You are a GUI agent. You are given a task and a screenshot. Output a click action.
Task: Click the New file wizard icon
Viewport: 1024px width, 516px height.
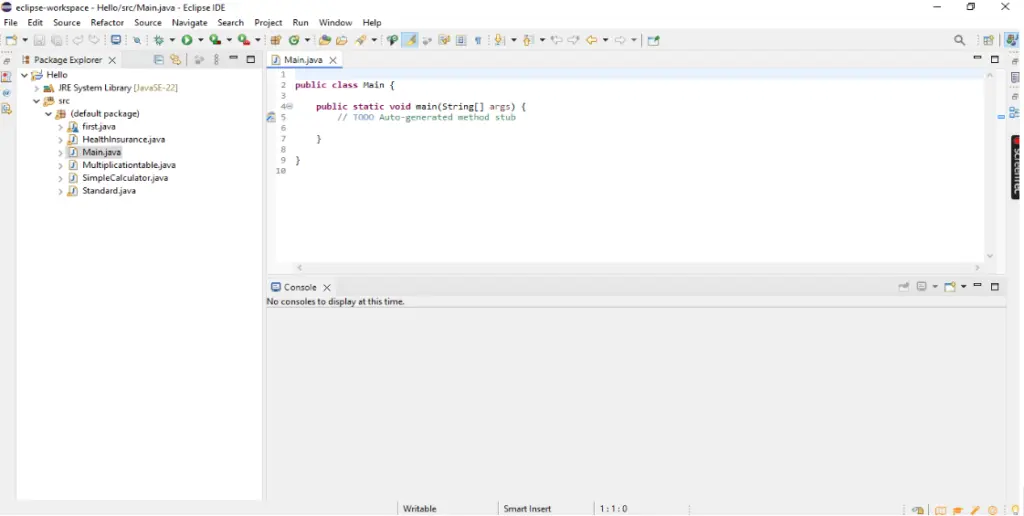11,40
